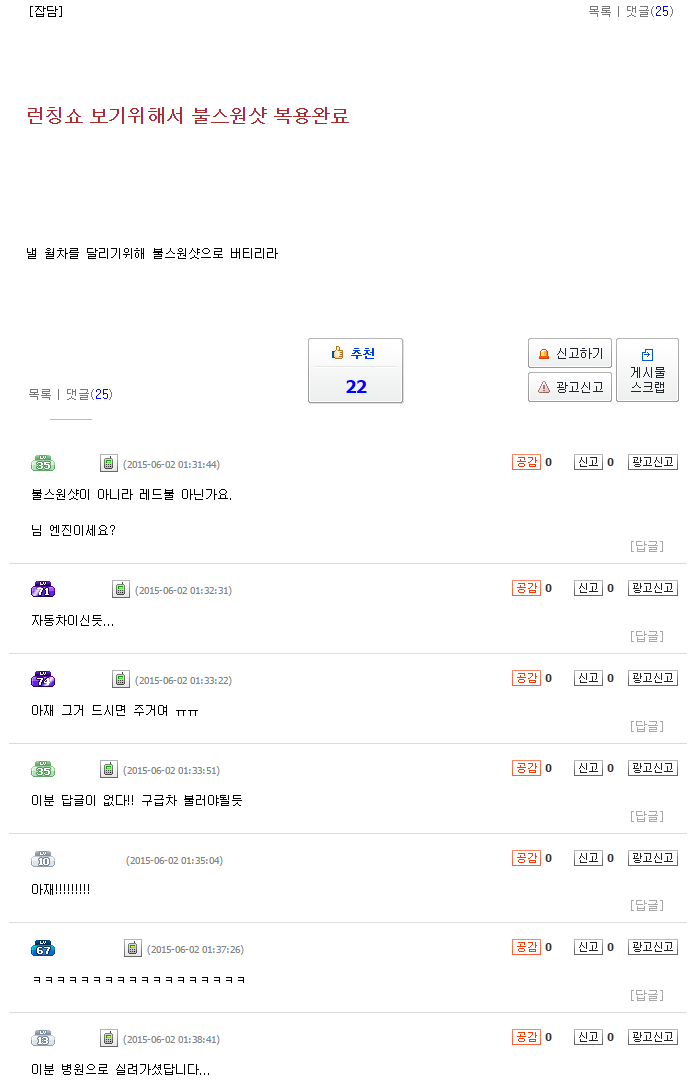Click the level 10 badge on 01:35:04 comment
The height and width of the screenshot is (1080, 690).
coord(43,859)
